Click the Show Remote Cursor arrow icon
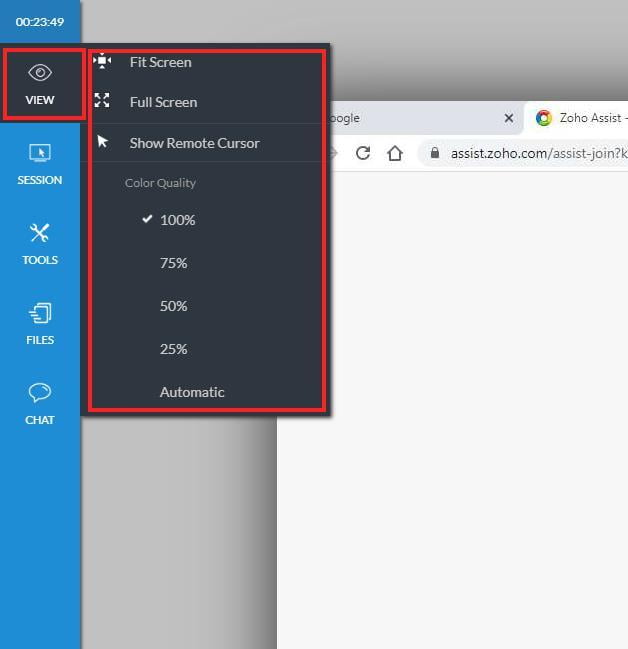Image resolution: width=628 pixels, height=649 pixels. pos(102,142)
